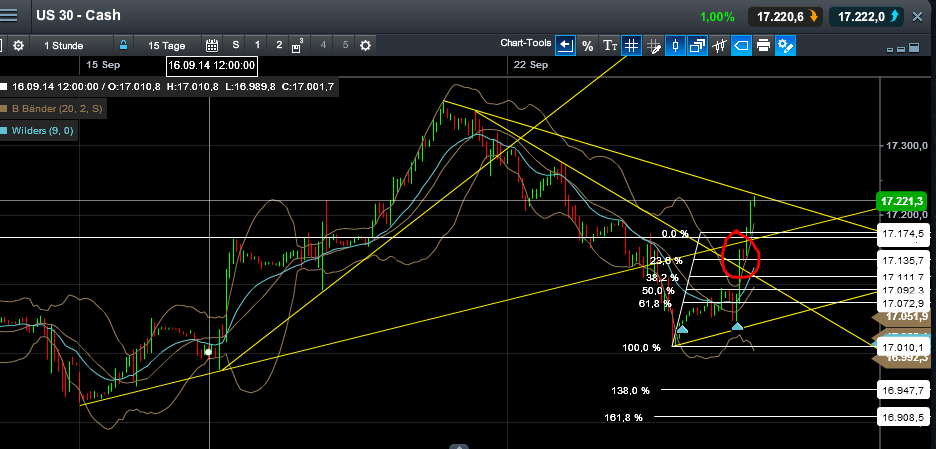
Task: Select the text annotation tool
Action: tap(609, 45)
